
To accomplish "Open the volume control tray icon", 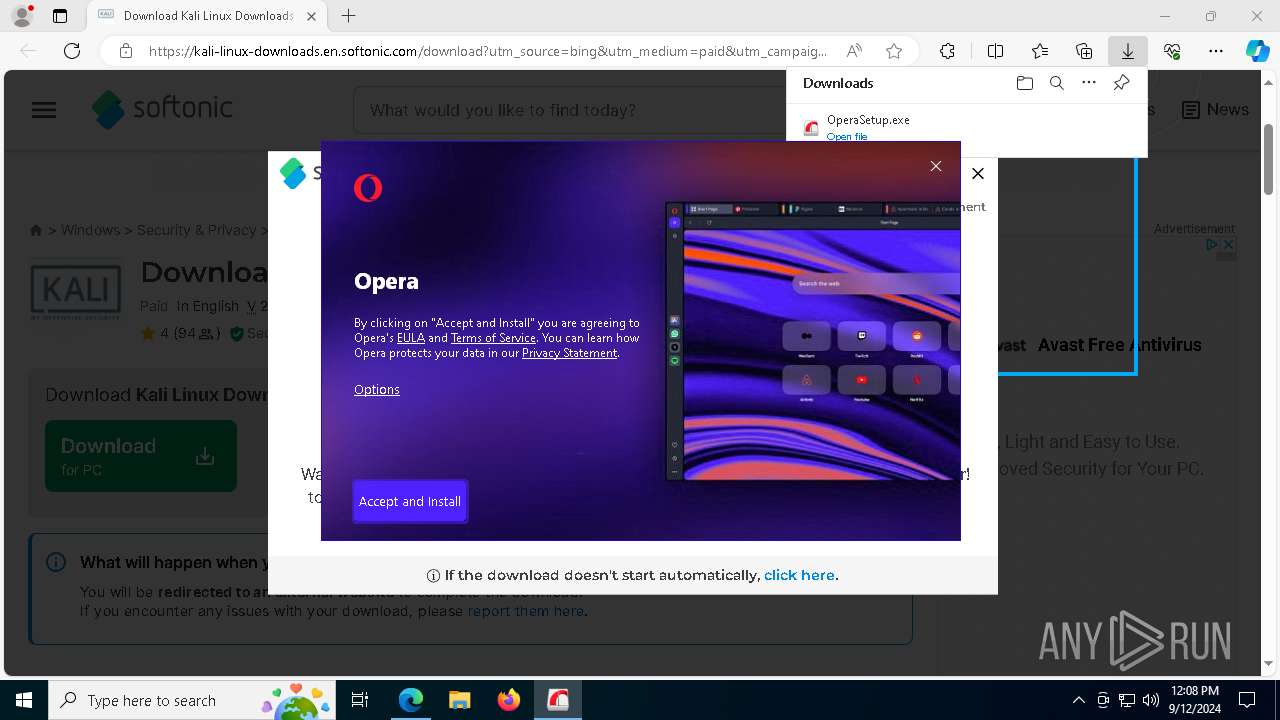I will tap(1151, 700).
